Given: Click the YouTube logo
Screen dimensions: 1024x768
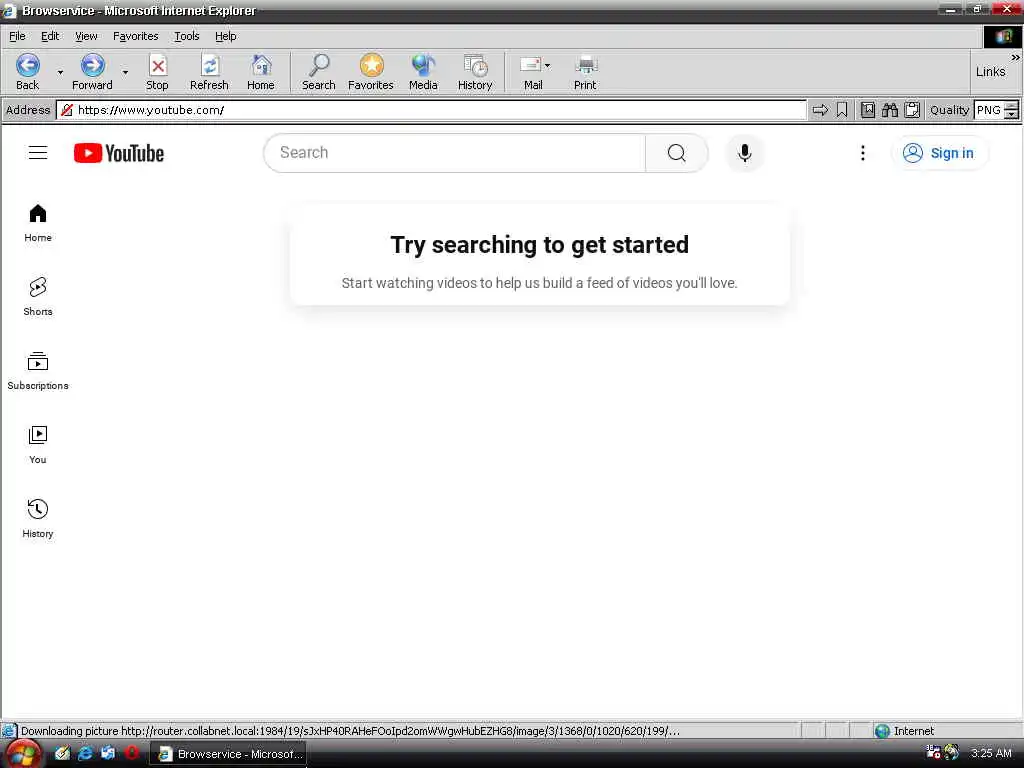Looking at the screenshot, I should tap(119, 153).
